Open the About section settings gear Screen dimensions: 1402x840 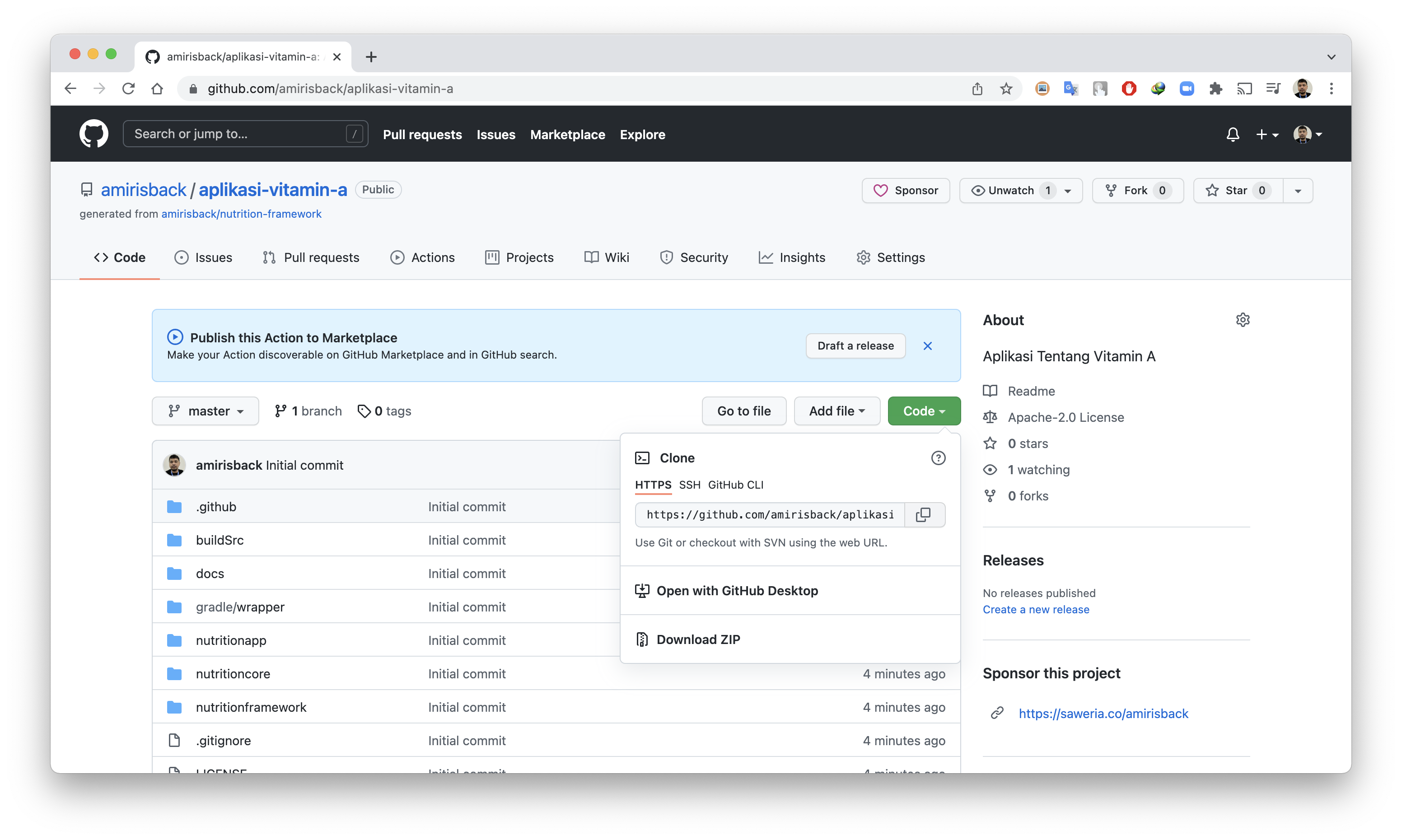[x=1243, y=320]
